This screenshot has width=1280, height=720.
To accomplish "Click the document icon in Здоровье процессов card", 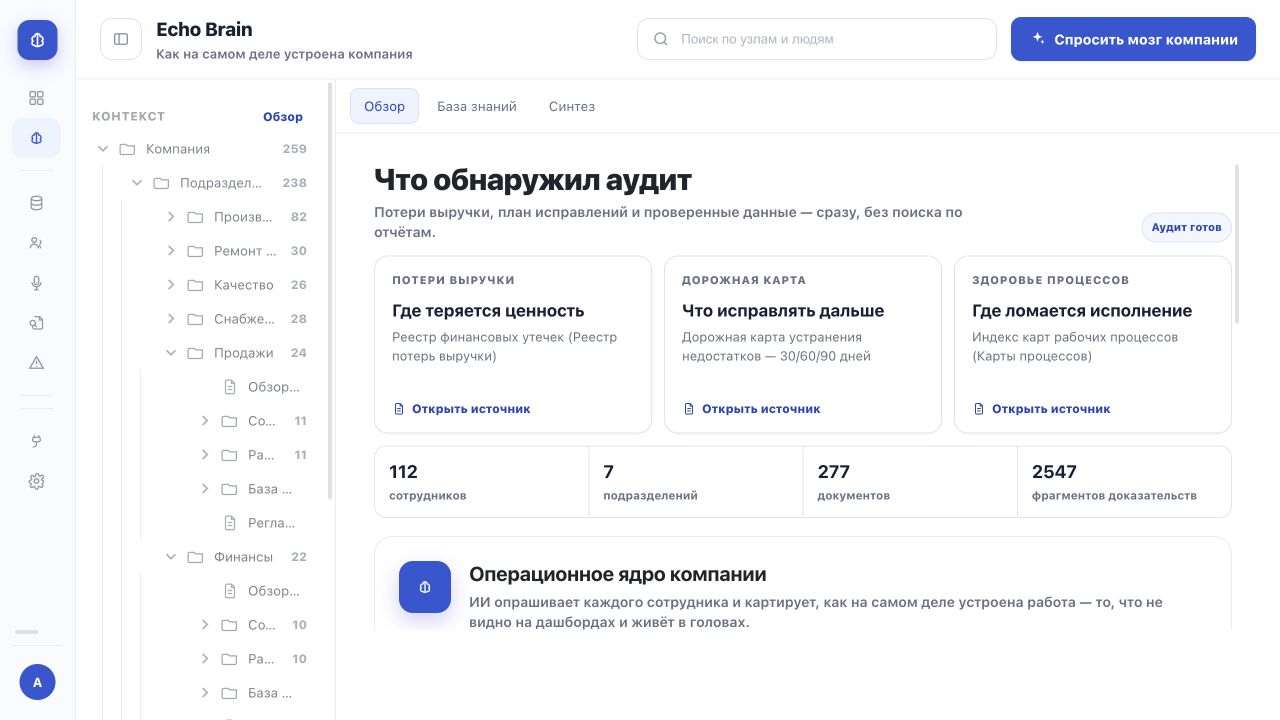I will pyautogui.click(x=979, y=409).
